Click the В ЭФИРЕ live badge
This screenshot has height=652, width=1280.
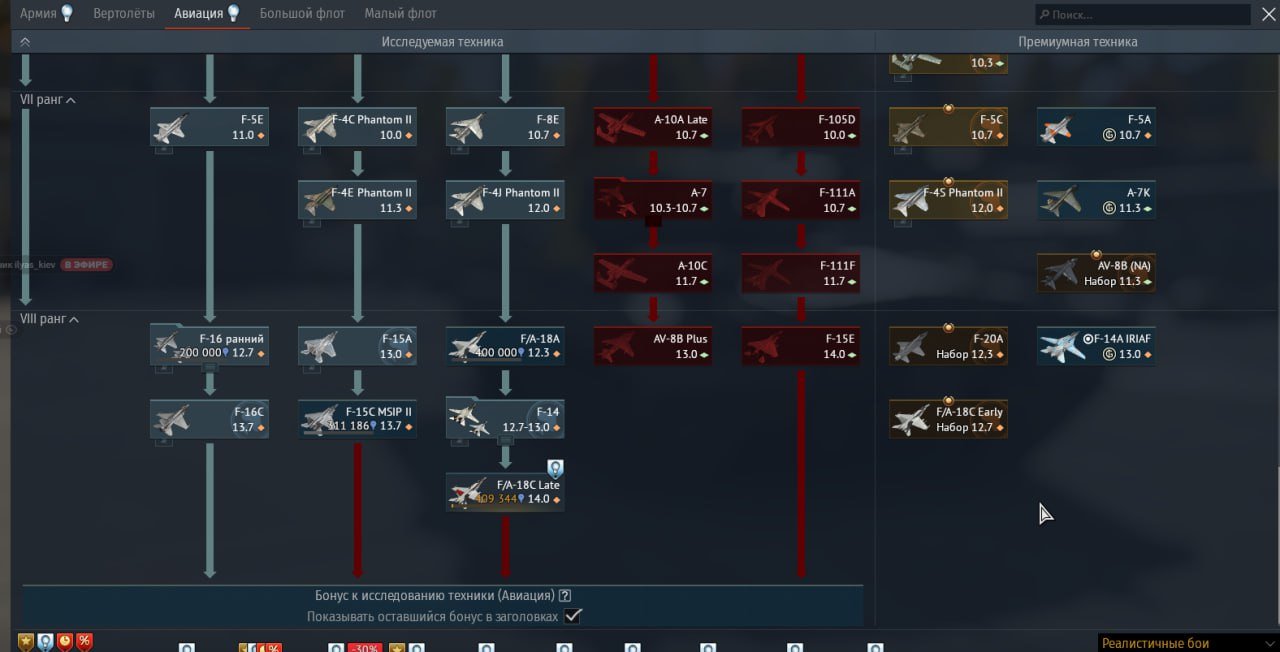[x=86, y=265]
